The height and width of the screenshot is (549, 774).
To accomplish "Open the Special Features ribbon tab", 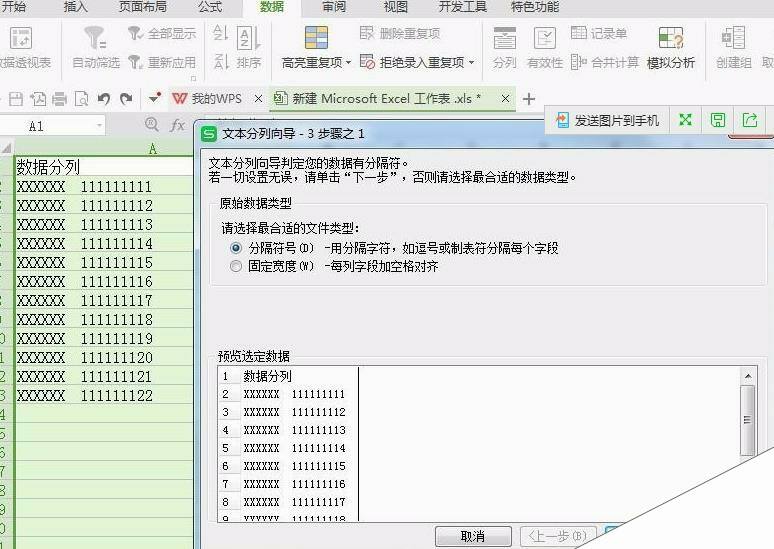I will [535, 7].
